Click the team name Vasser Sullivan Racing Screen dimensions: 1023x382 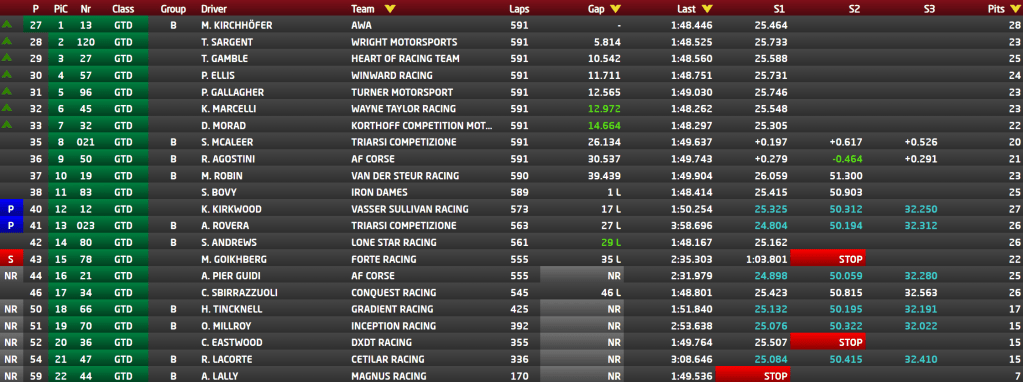410,209
